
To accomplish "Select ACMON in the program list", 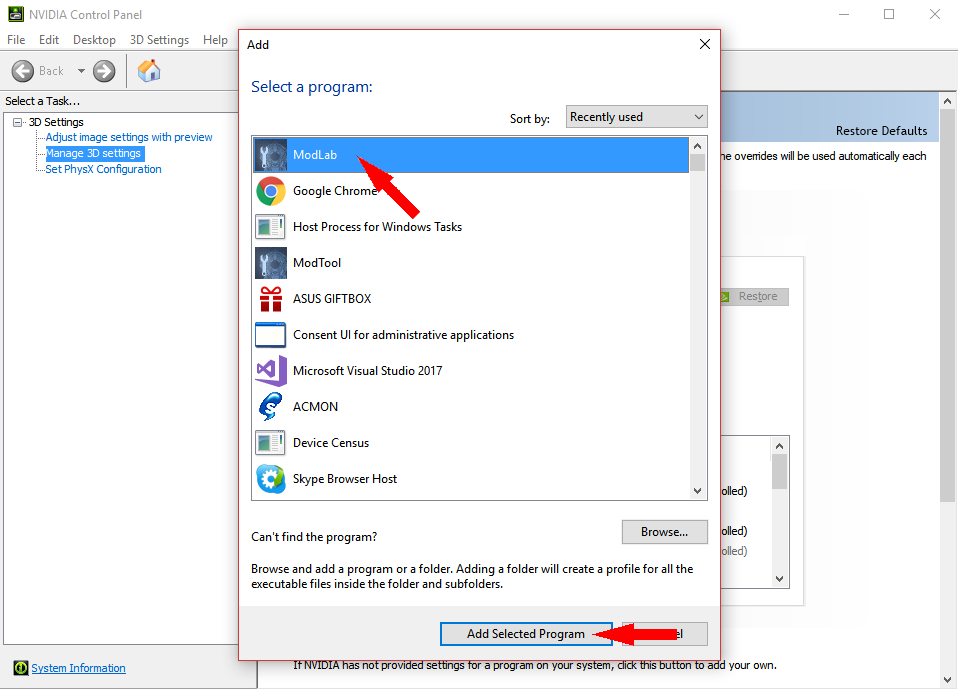I will coord(470,406).
